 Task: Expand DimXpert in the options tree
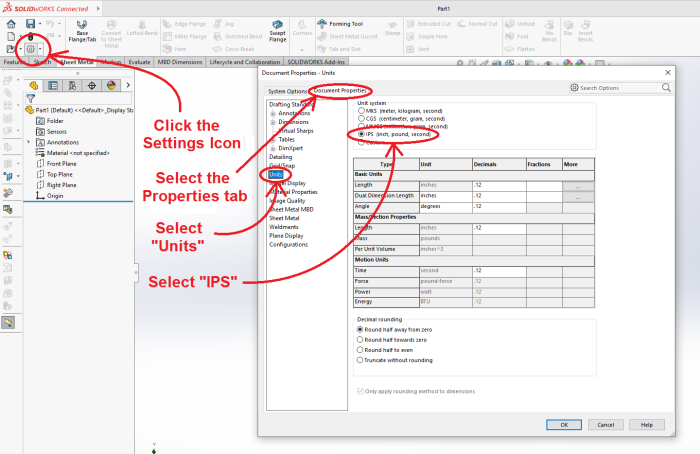coord(271,148)
